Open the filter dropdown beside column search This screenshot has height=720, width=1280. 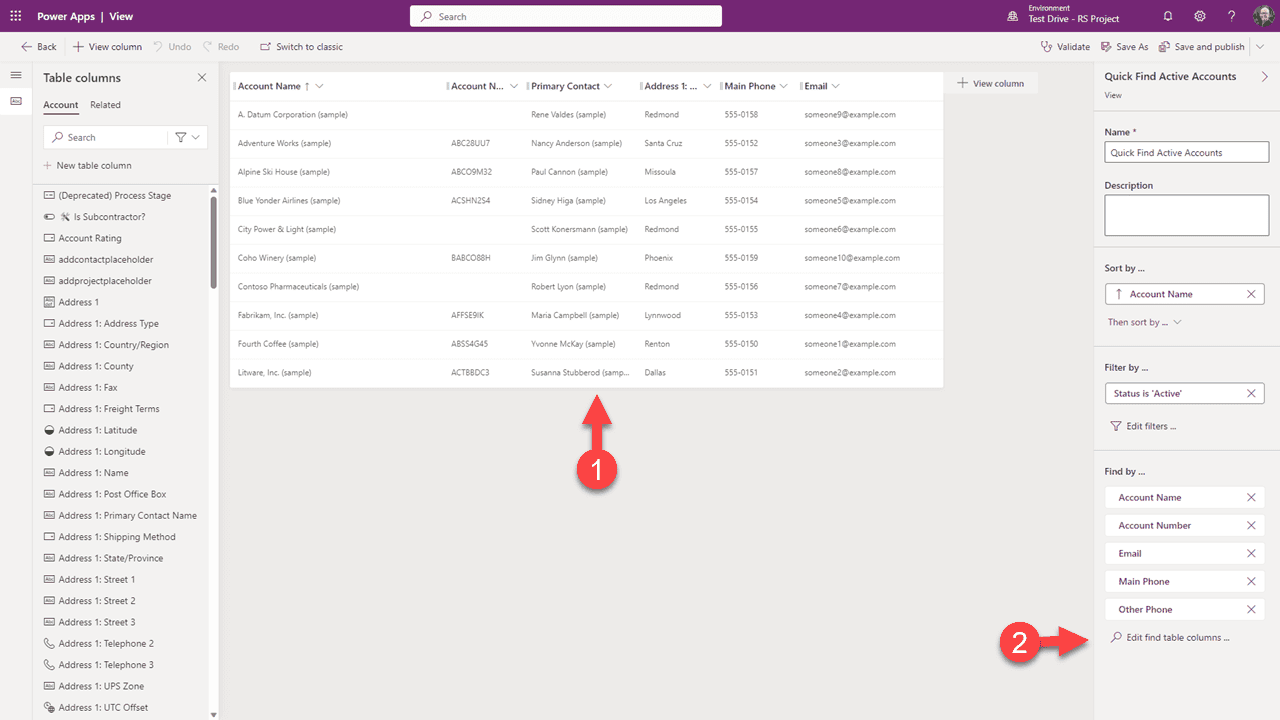click(x=187, y=137)
